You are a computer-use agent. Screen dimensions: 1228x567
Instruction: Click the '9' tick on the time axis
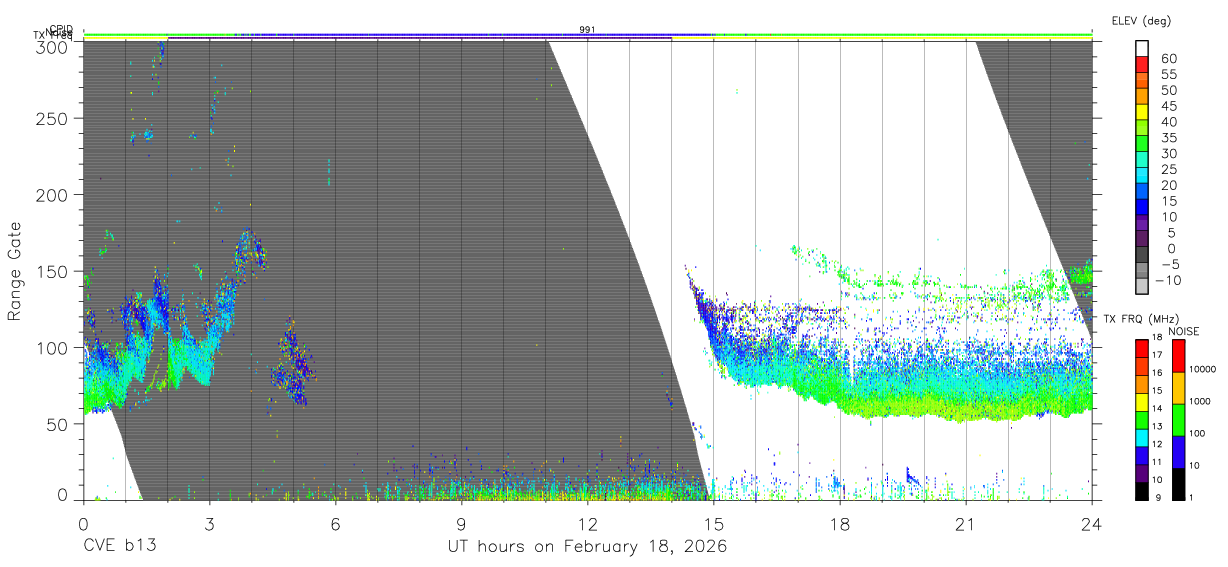pos(461,523)
